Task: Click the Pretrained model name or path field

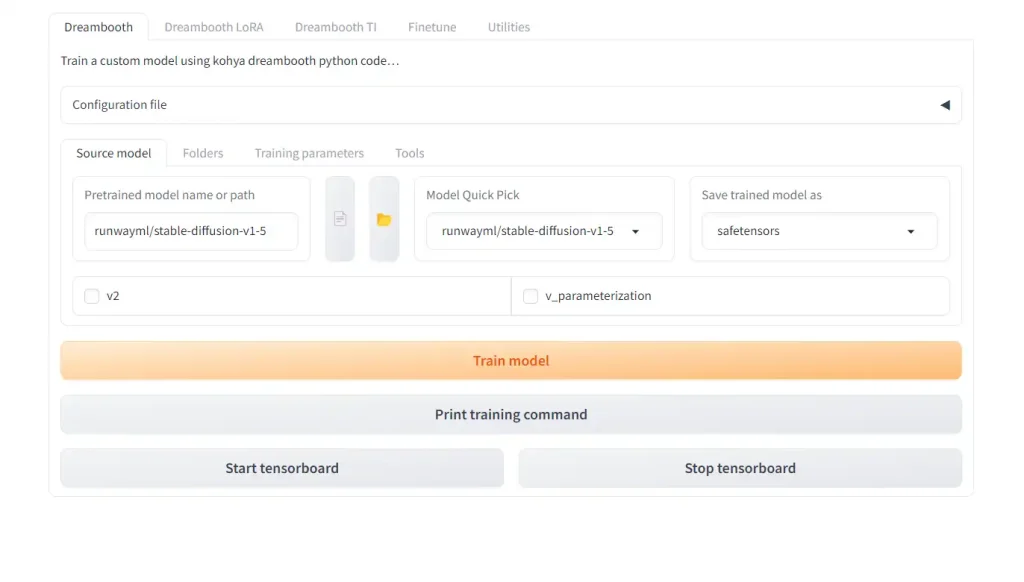Action: [191, 231]
